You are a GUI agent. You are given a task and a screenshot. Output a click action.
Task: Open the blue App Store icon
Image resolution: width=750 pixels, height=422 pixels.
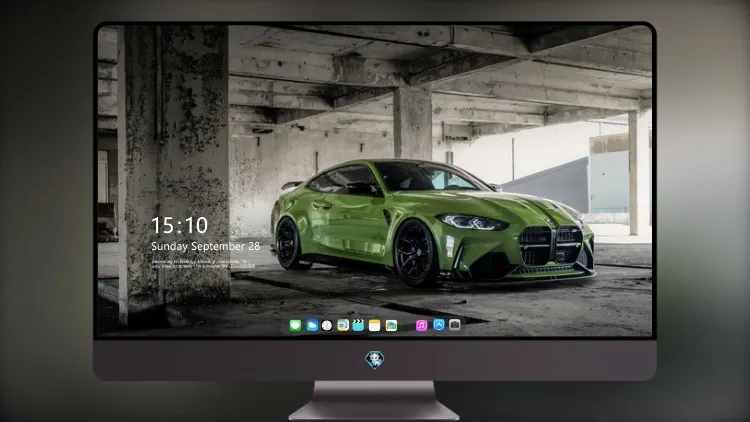click(x=439, y=325)
